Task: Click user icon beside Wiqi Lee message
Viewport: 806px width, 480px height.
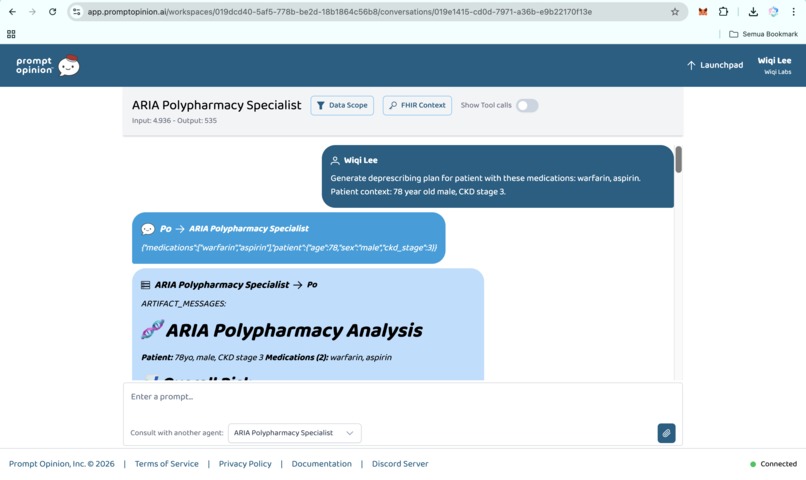Action: [335, 160]
